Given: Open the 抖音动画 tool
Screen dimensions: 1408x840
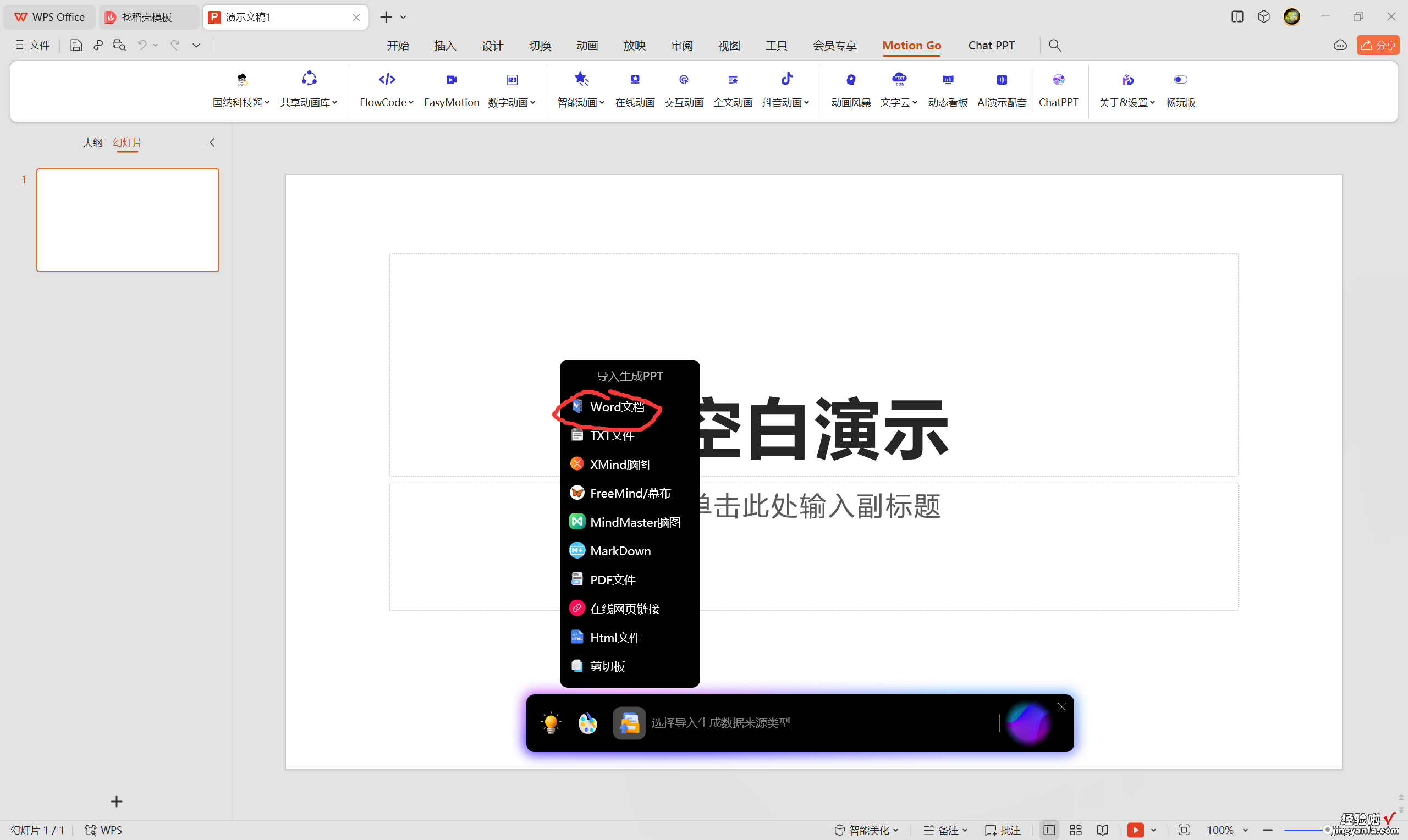Looking at the screenshot, I should coord(786,90).
